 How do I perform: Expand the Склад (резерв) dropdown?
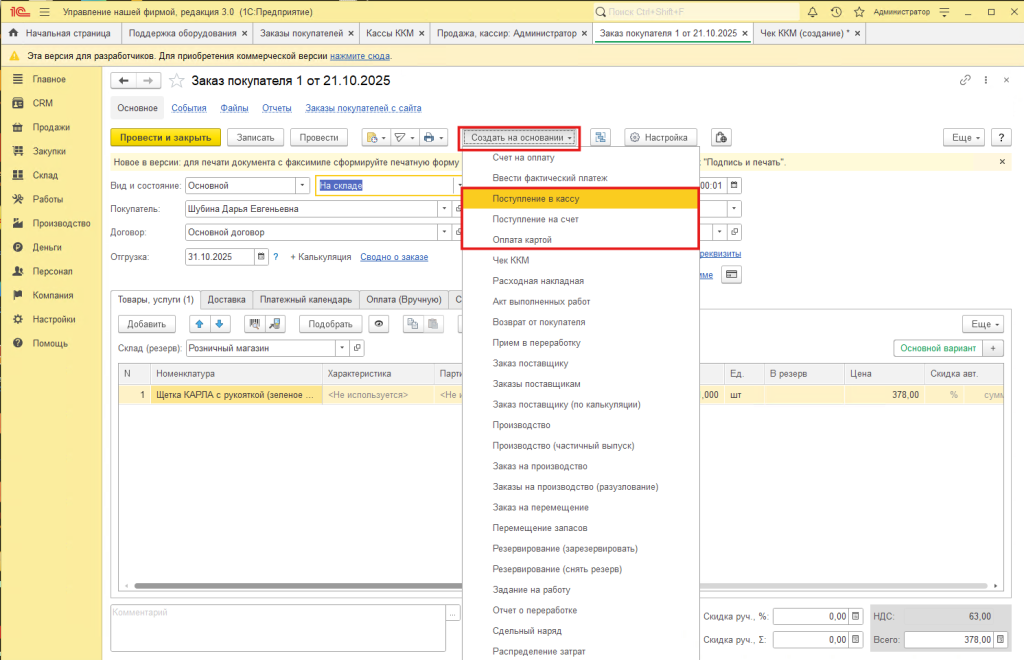342,348
